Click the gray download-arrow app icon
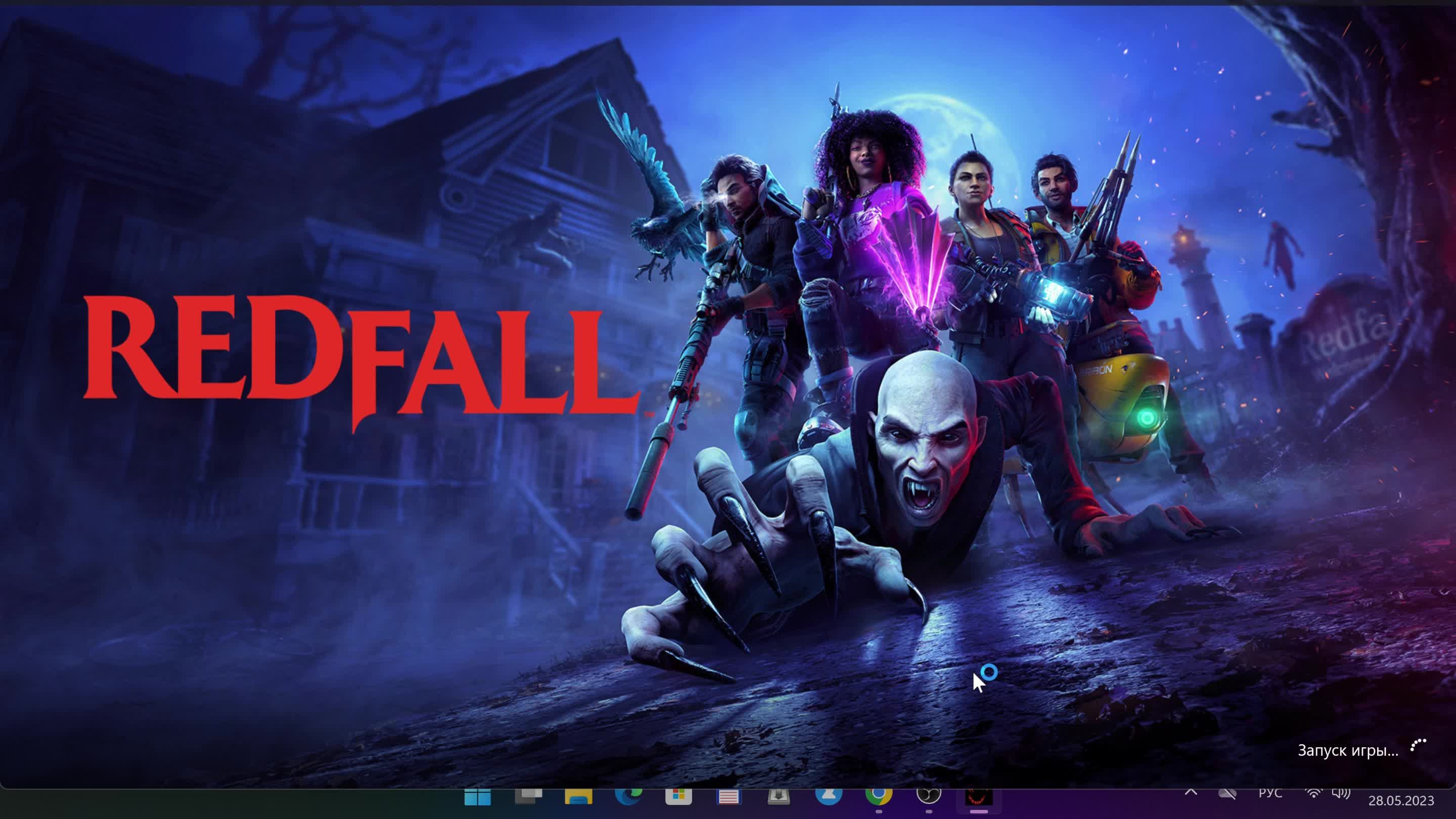This screenshot has height=819, width=1456. (779, 797)
